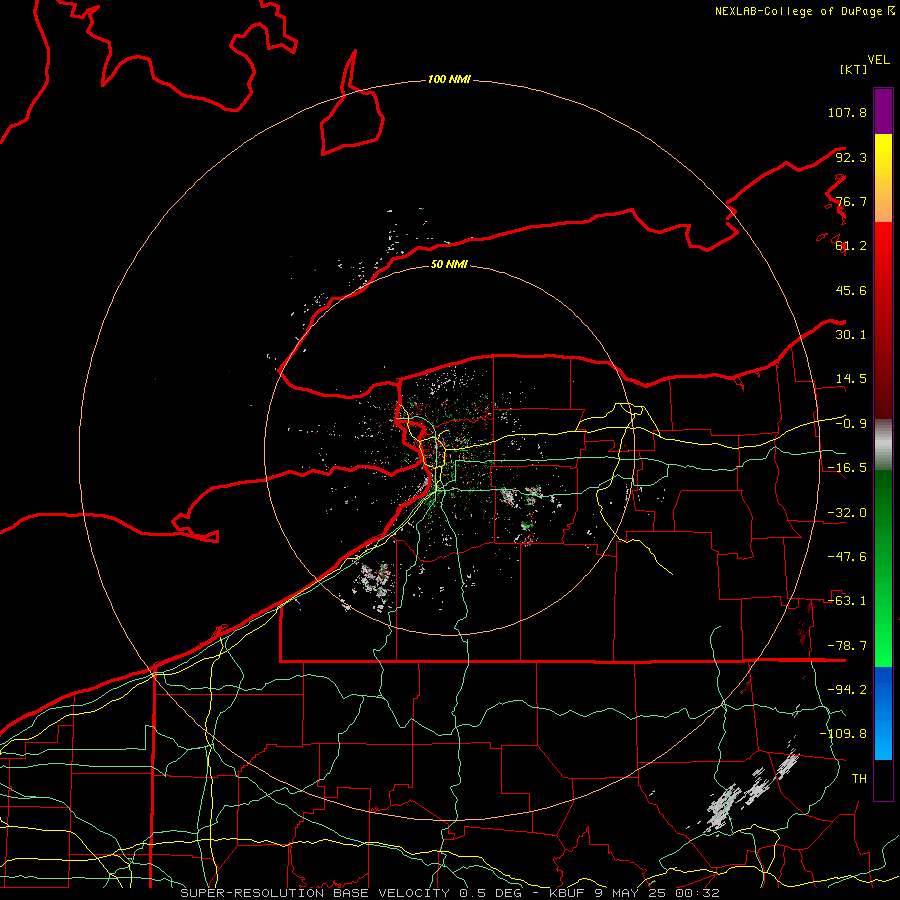Pick the blue segment of the color bar
The width and height of the screenshot is (900, 900).
coord(883,713)
